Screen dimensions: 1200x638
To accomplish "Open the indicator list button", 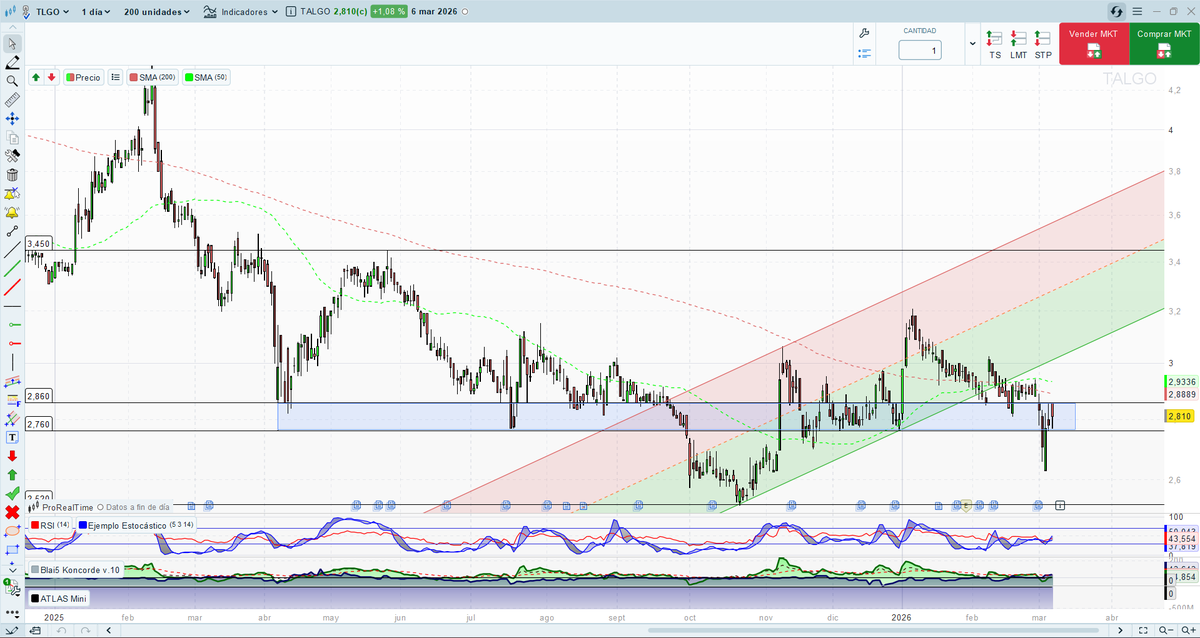I will point(115,77).
